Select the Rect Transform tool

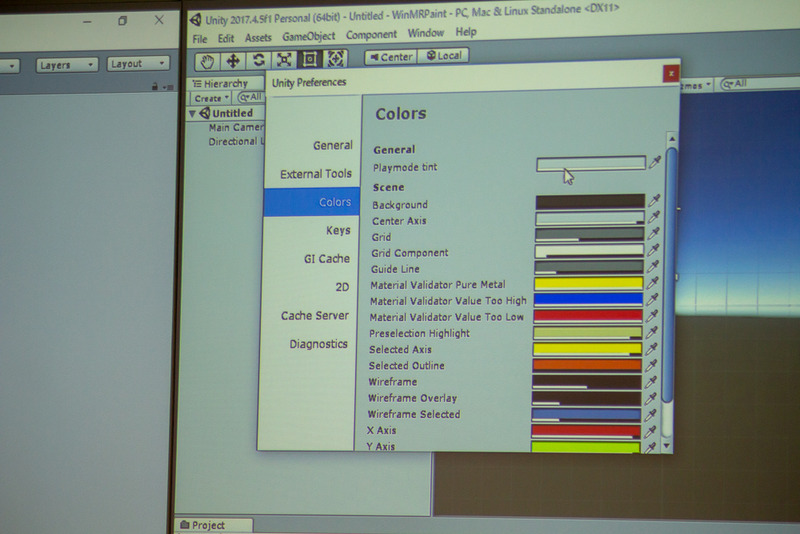(310, 59)
